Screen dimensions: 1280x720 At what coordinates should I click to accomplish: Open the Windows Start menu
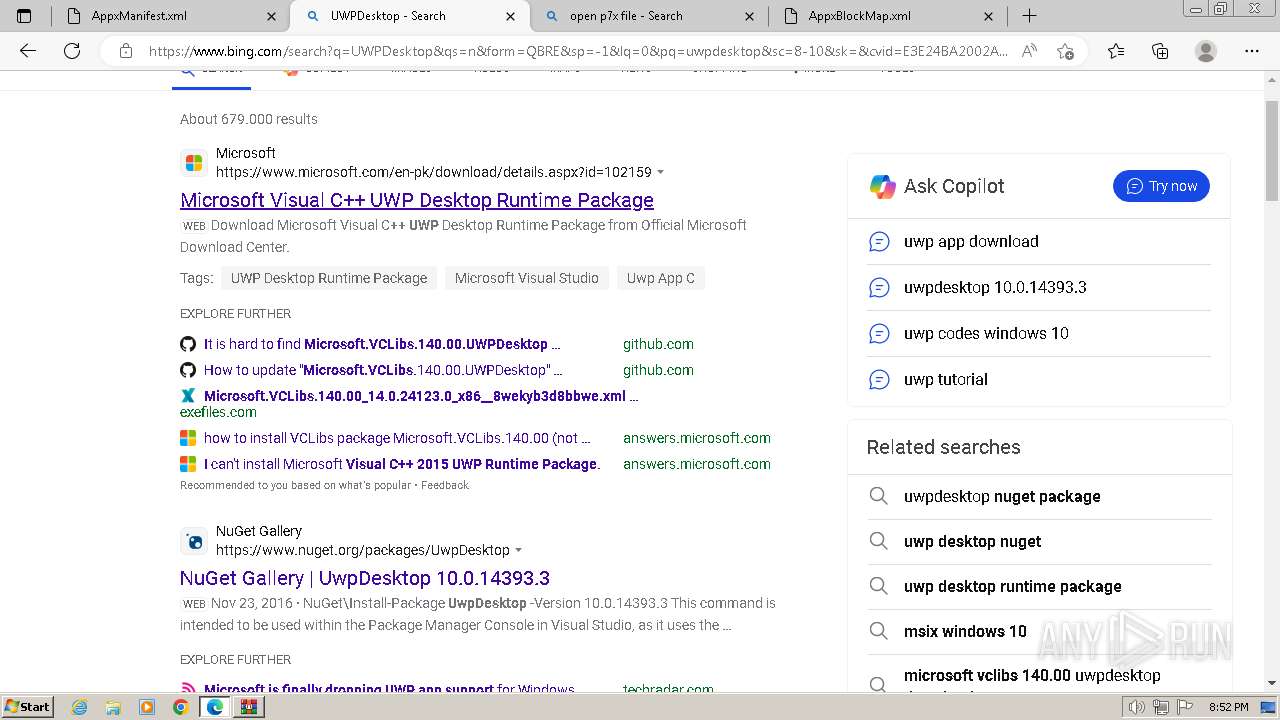pyautogui.click(x=27, y=707)
